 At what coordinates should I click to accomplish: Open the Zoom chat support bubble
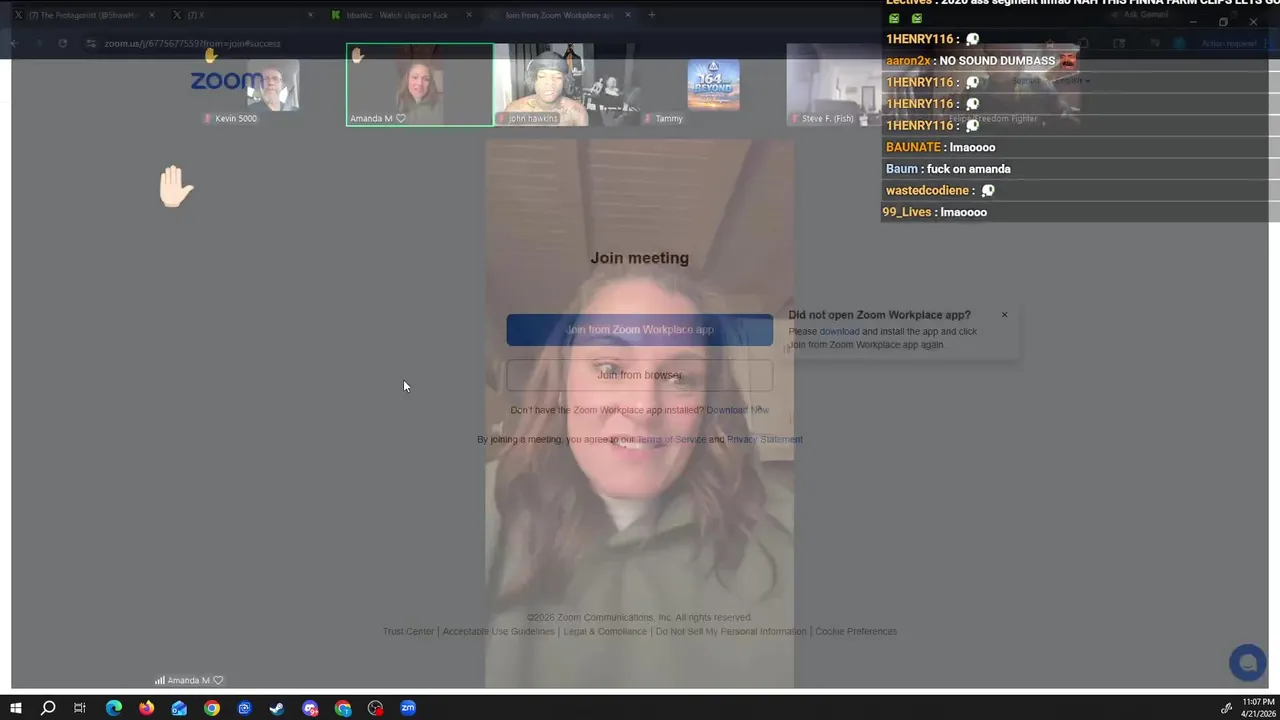(1247, 663)
